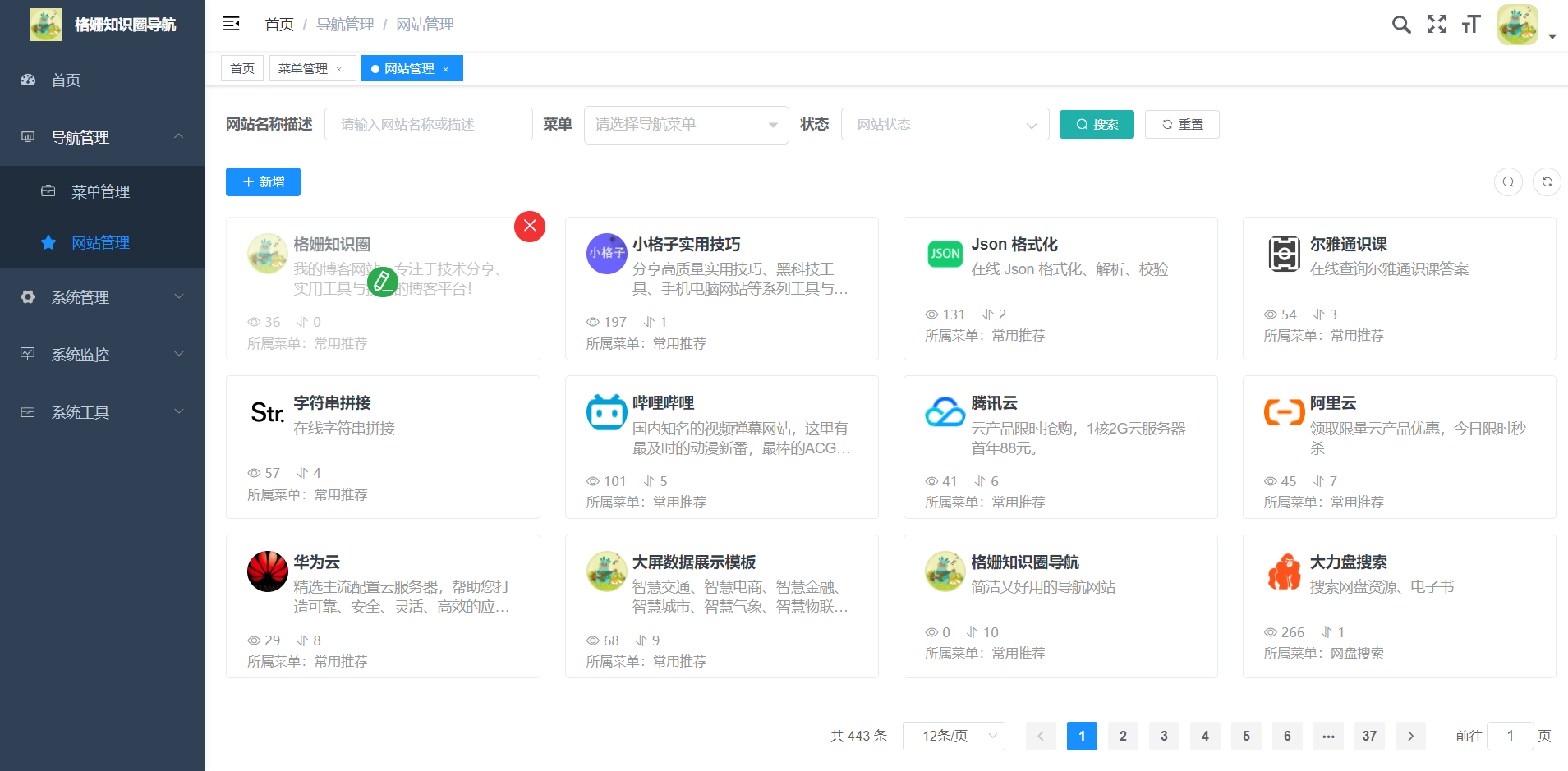Screen dimensions: 1568x771
Task: Click the pagination ellipsis button
Action: (1328, 736)
